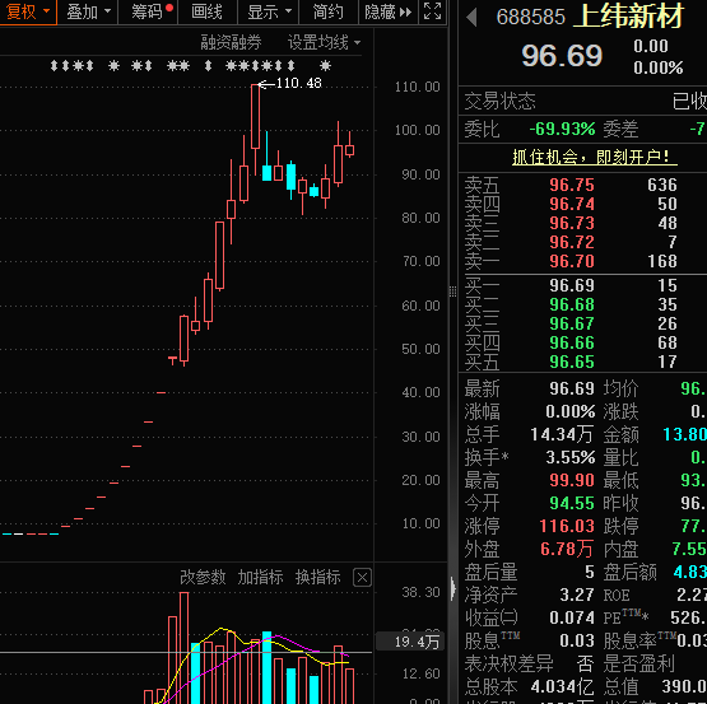Click the 110.48 high price marker
Screen dimensions: 708x704
click(297, 83)
